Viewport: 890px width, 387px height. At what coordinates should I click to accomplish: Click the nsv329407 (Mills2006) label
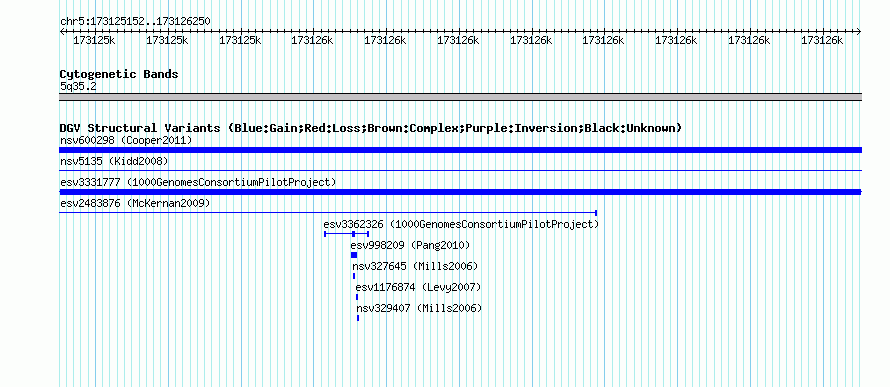pos(419,308)
